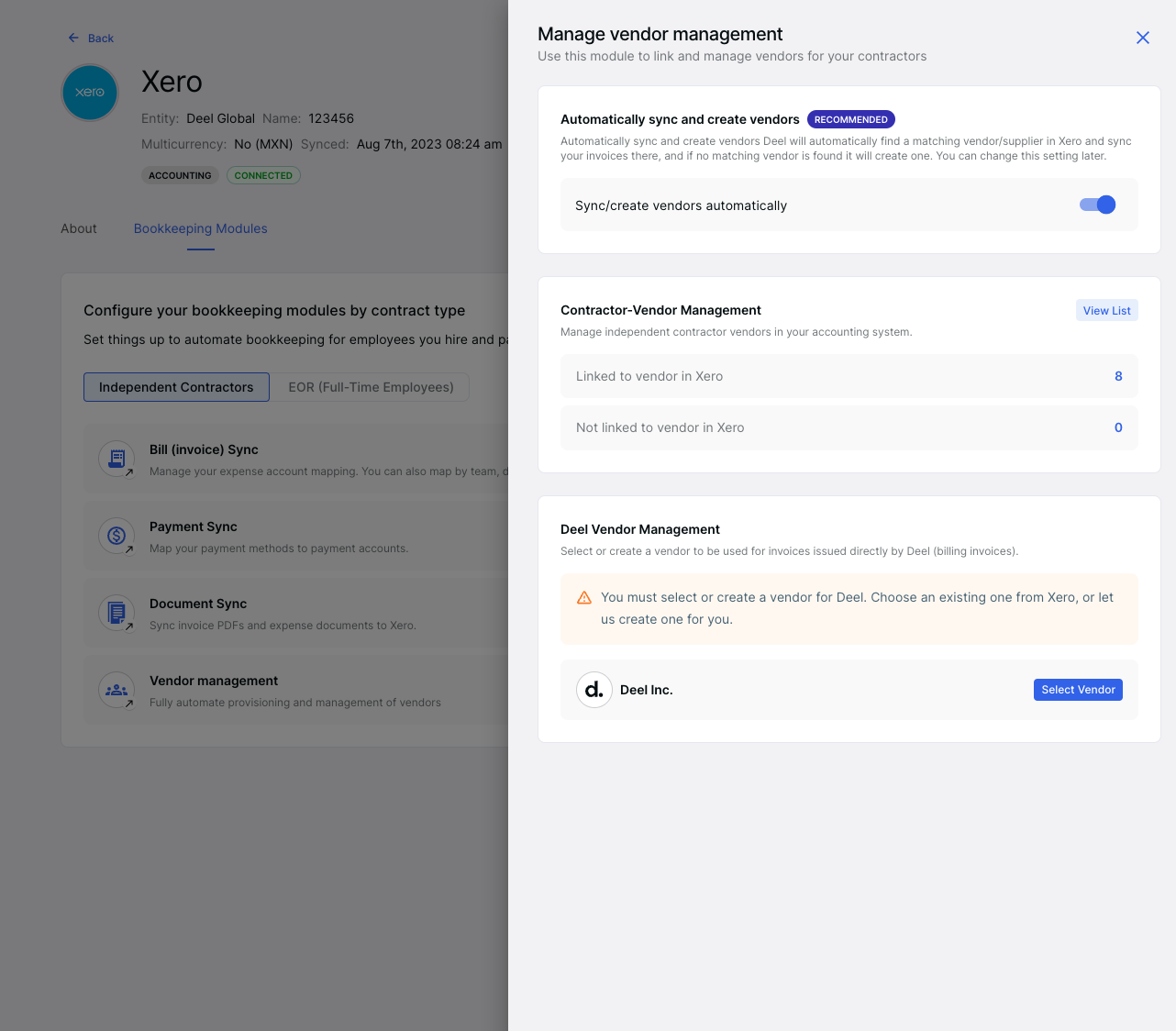Open the Payment Sync module
The image size is (1176, 1031).
296,536
